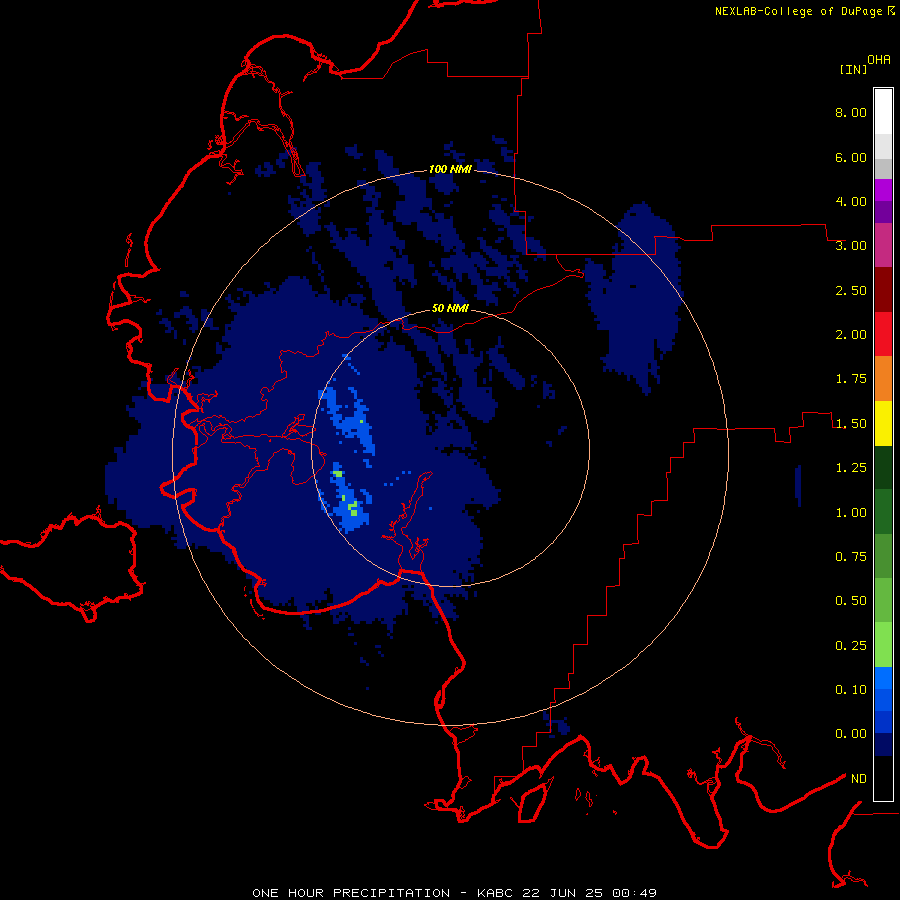
Task: Pick the light blue swatch beside 0.10
Action: coord(883,678)
